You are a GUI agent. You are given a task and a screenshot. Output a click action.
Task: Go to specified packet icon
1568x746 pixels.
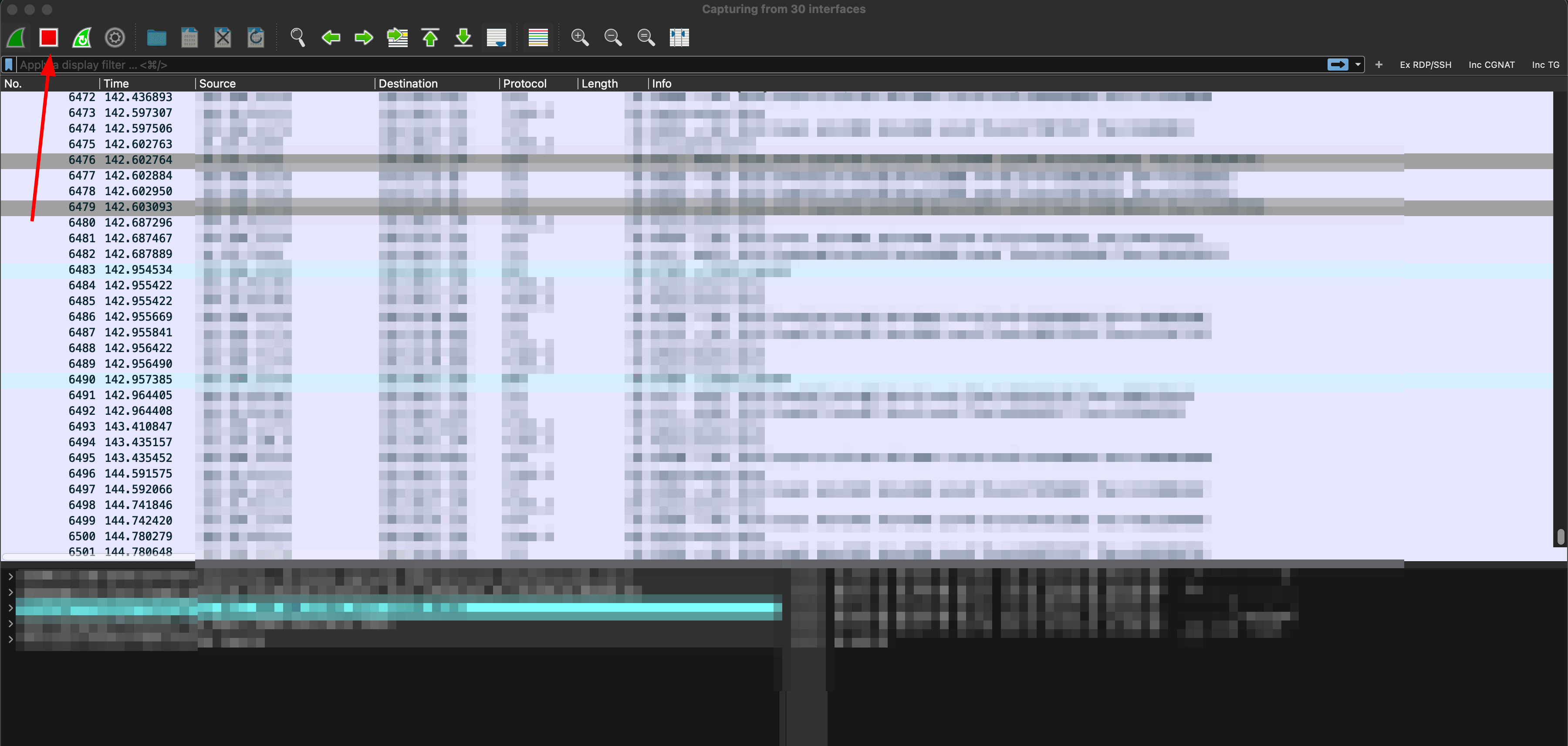[398, 38]
